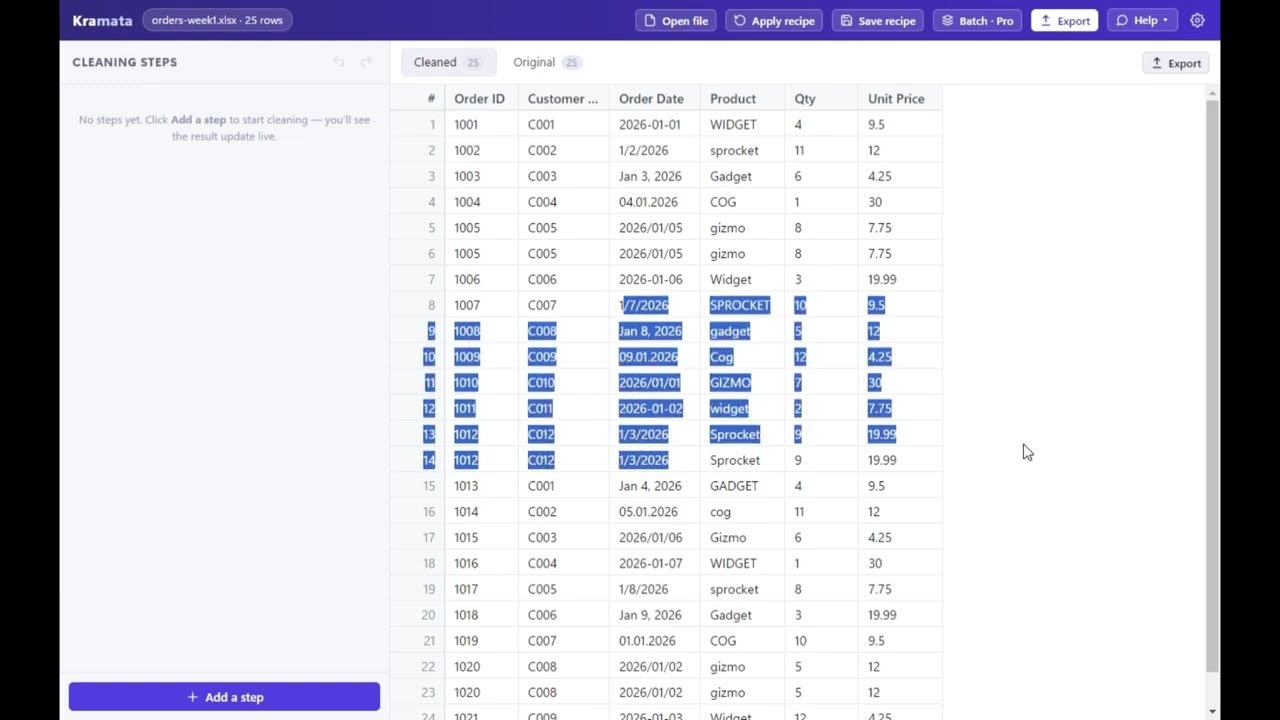The width and height of the screenshot is (1280, 720).
Task: Open the Help dropdown menu
Action: pyautogui.click(x=1142, y=20)
